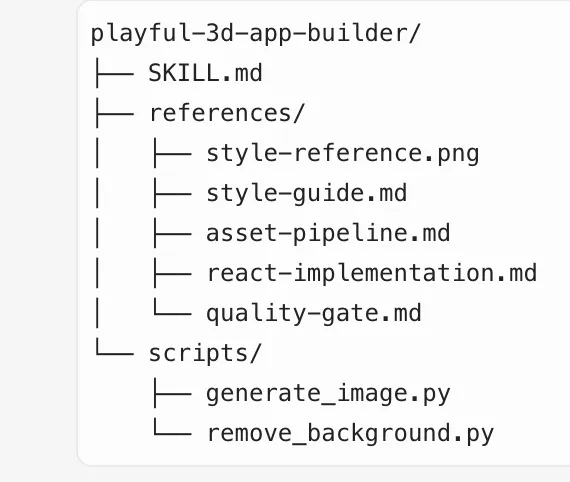Image resolution: width=570 pixels, height=482 pixels.
Task: Click remove_background.py script name
Action: pos(350,433)
